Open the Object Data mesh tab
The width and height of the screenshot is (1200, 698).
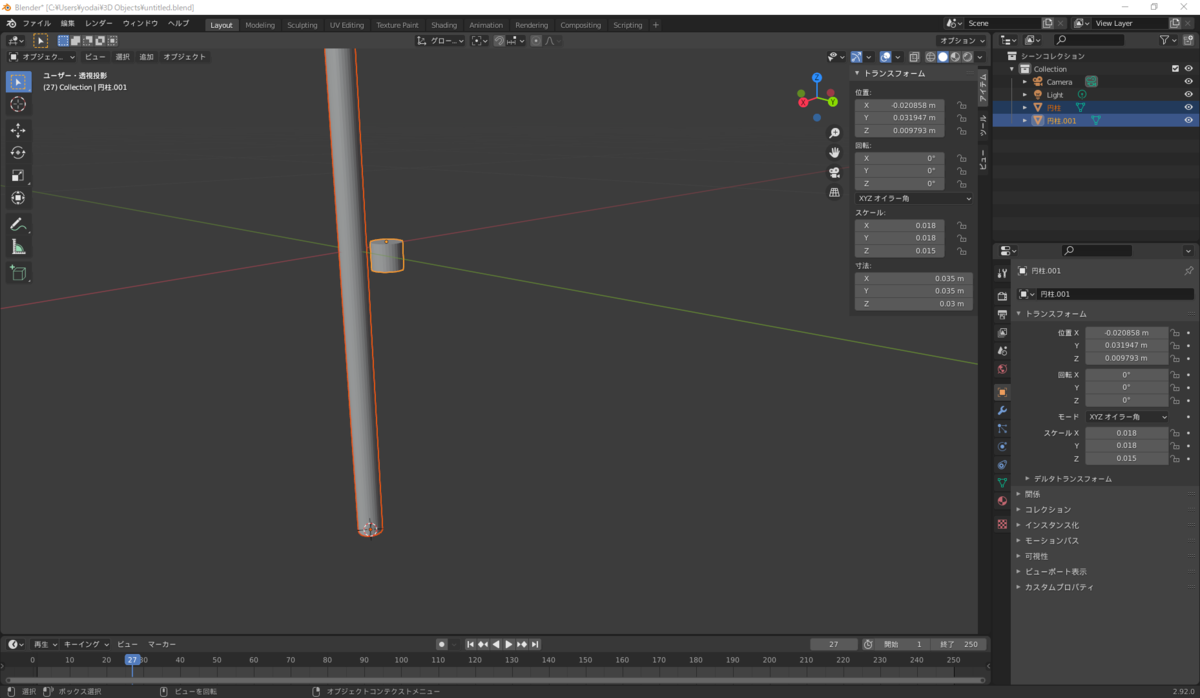click(x=1002, y=482)
